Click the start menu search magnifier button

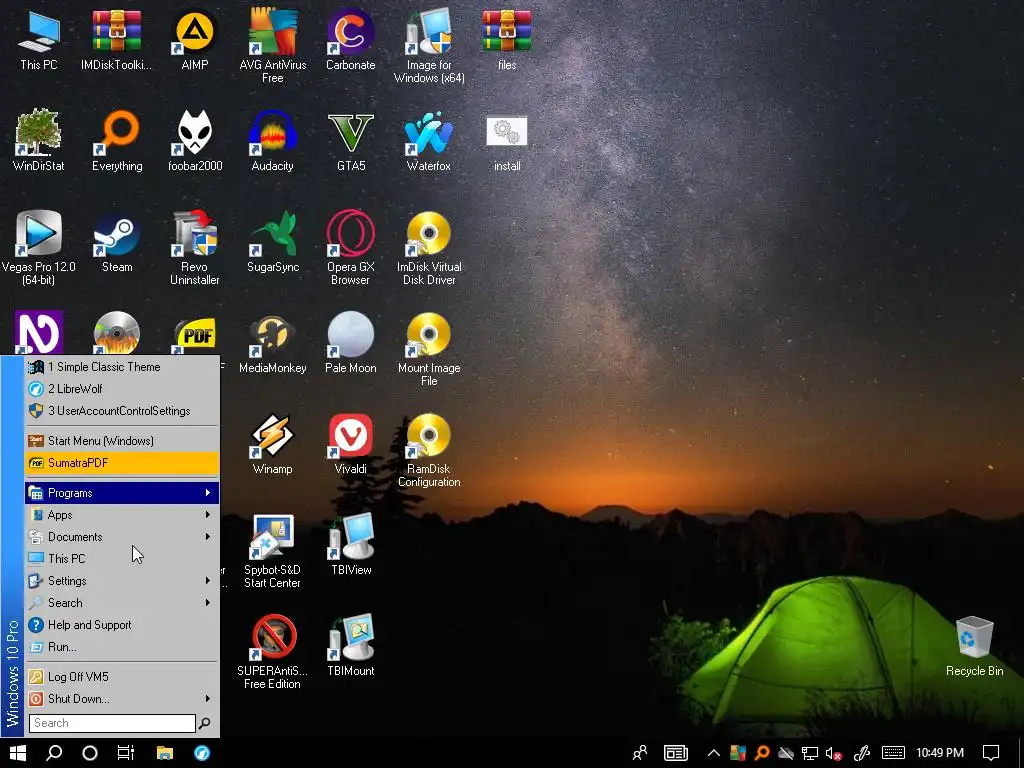[x=204, y=723]
